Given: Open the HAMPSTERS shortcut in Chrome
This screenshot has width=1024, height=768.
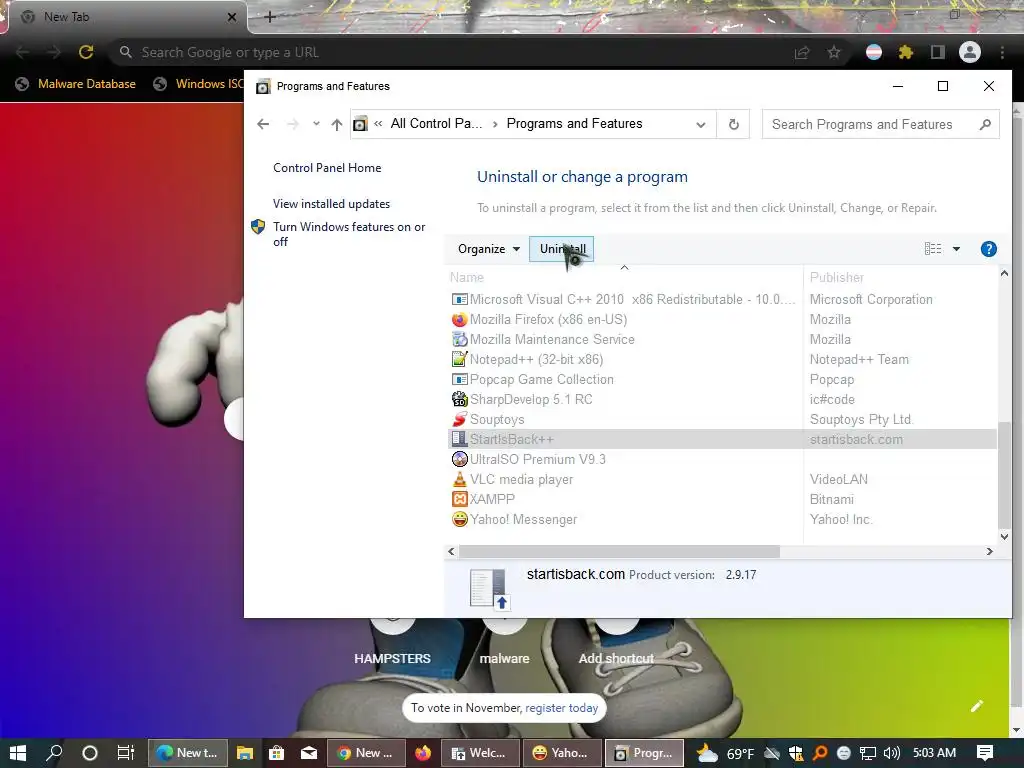Looking at the screenshot, I should pos(392,658).
